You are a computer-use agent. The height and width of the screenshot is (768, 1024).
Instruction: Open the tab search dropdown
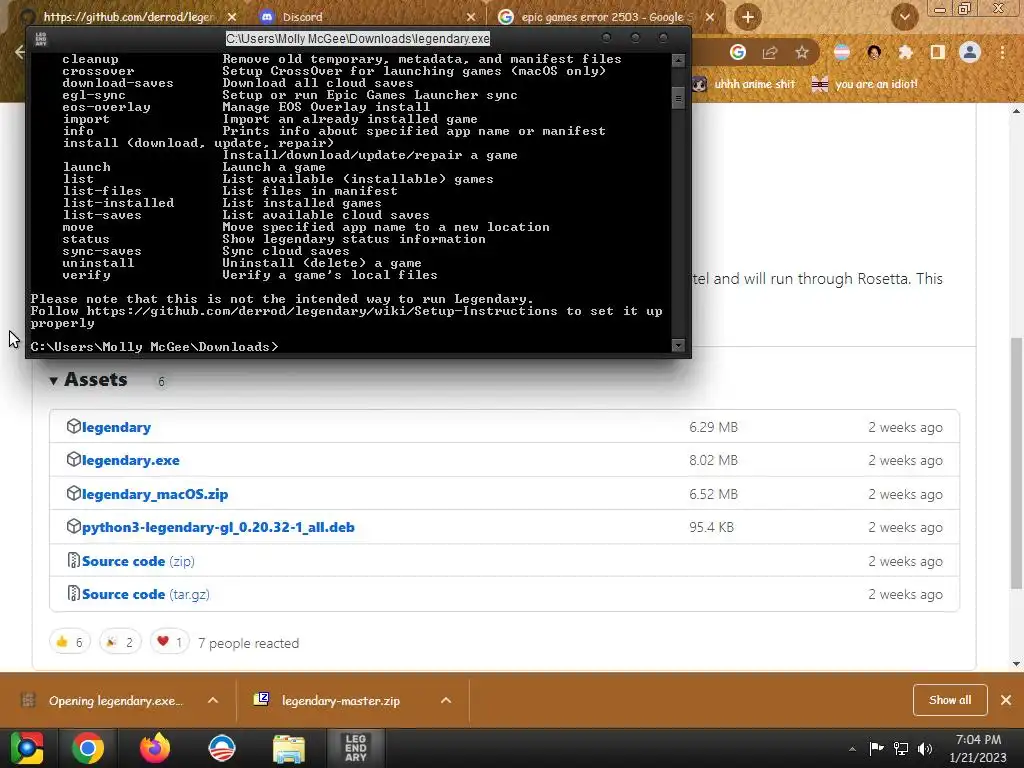click(904, 17)
